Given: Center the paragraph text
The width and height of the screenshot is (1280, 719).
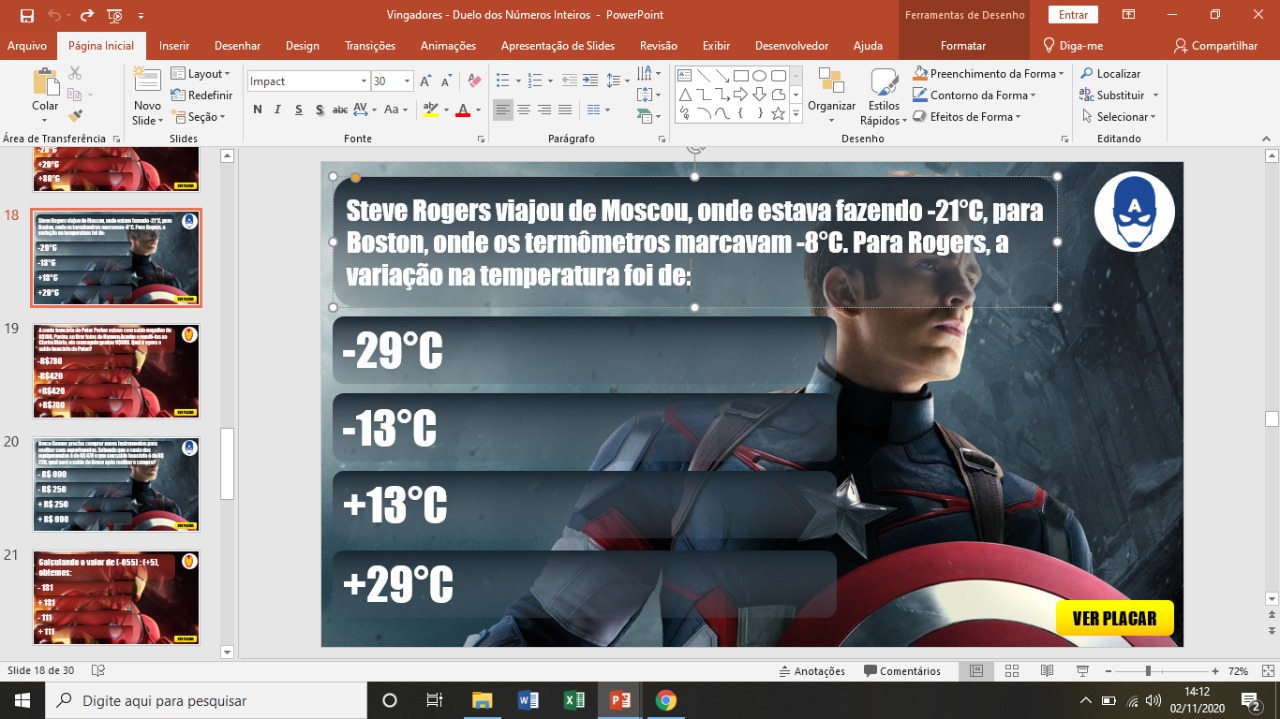Looking at the screenshot, I should (524, 110).
